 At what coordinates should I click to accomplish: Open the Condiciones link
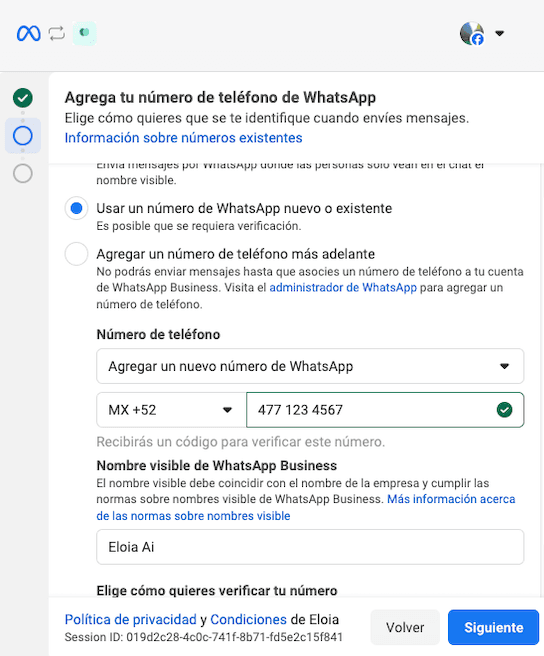[249, 619]
